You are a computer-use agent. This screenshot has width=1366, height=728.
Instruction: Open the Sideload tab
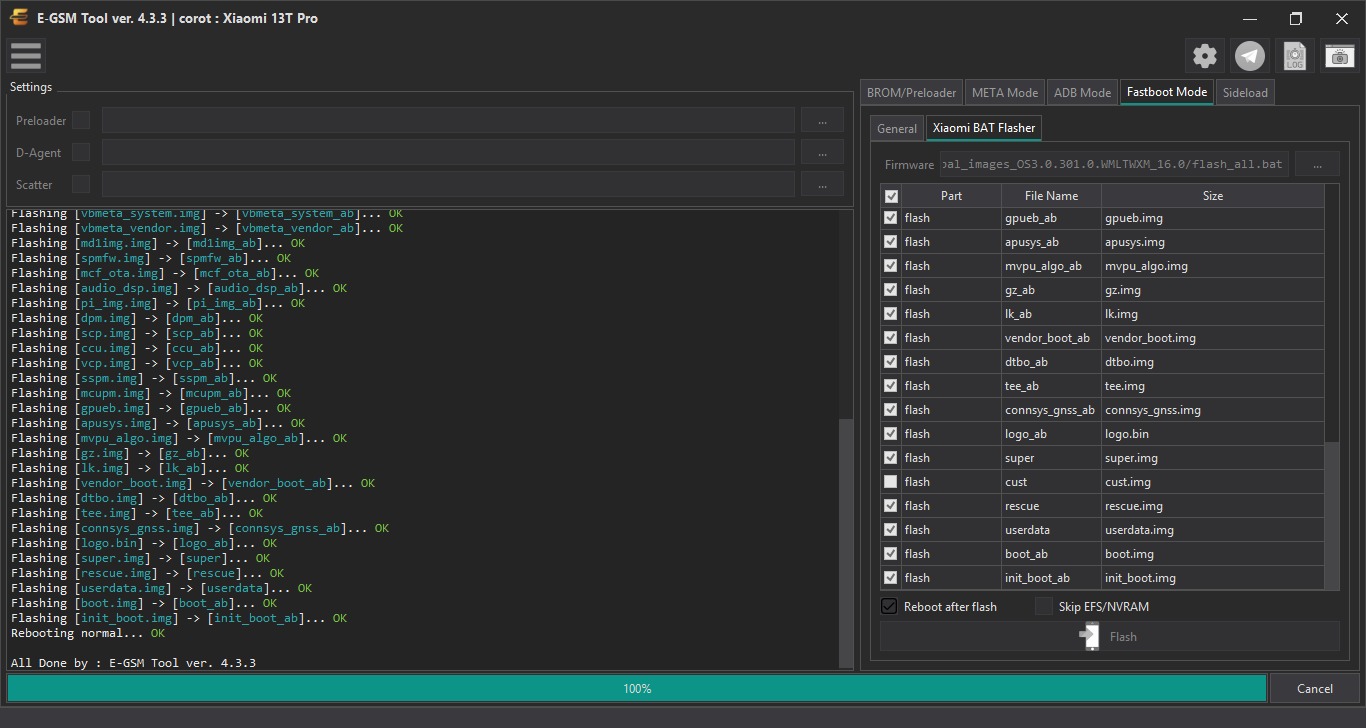pos(1246,92)
